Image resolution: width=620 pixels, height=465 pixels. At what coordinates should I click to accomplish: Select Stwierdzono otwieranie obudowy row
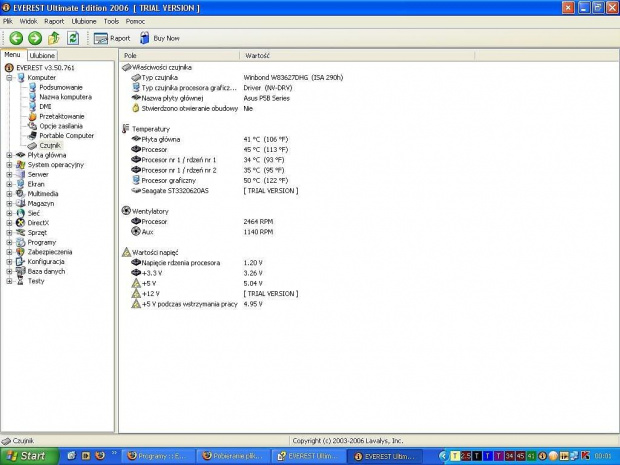pyautogui.click(x=192, y=109)
